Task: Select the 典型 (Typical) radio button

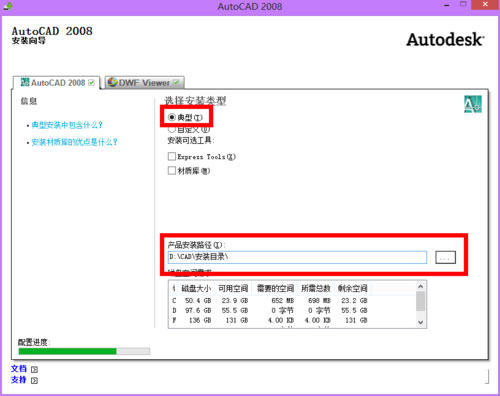Action: pyautogui.click(x=172, y=117)
